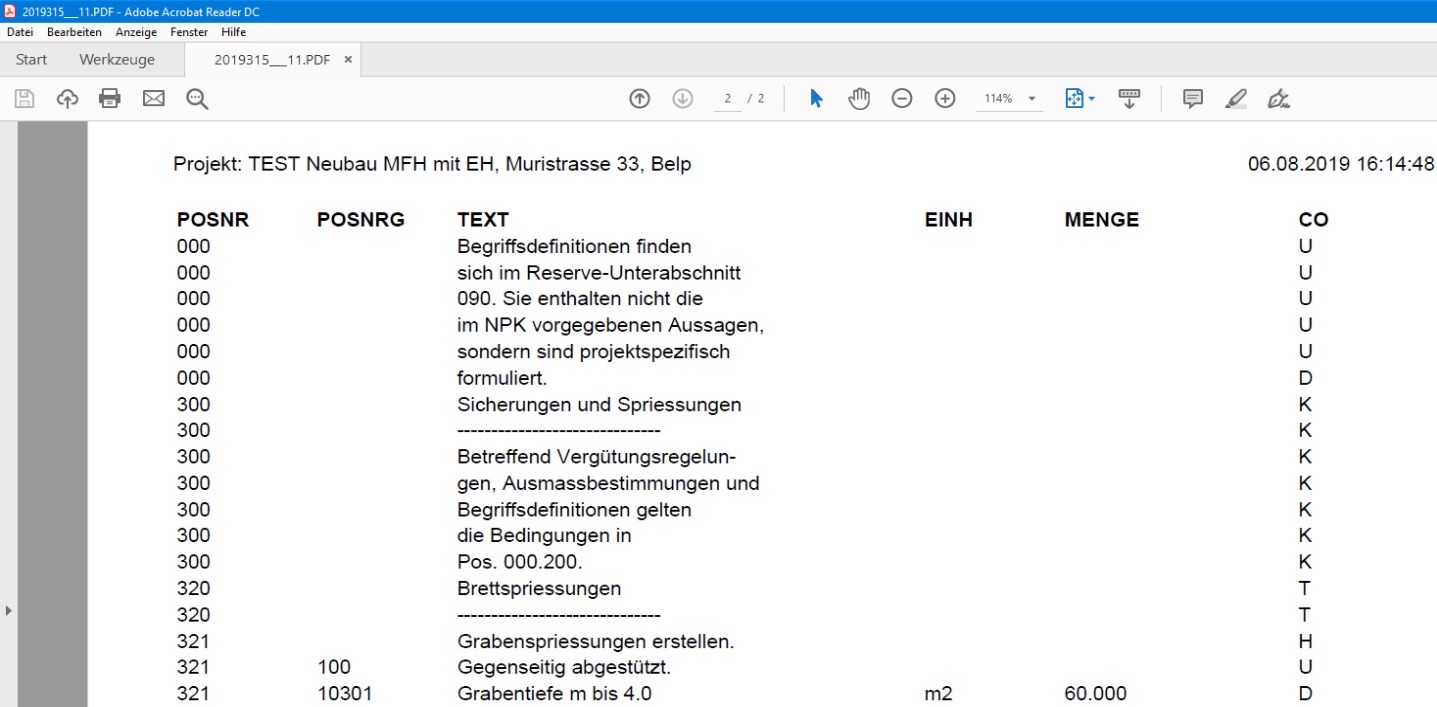1437x707 pixels.
Task: Click 'Grabentiefe m bis 4.0' text
Action: click(555, 693)
